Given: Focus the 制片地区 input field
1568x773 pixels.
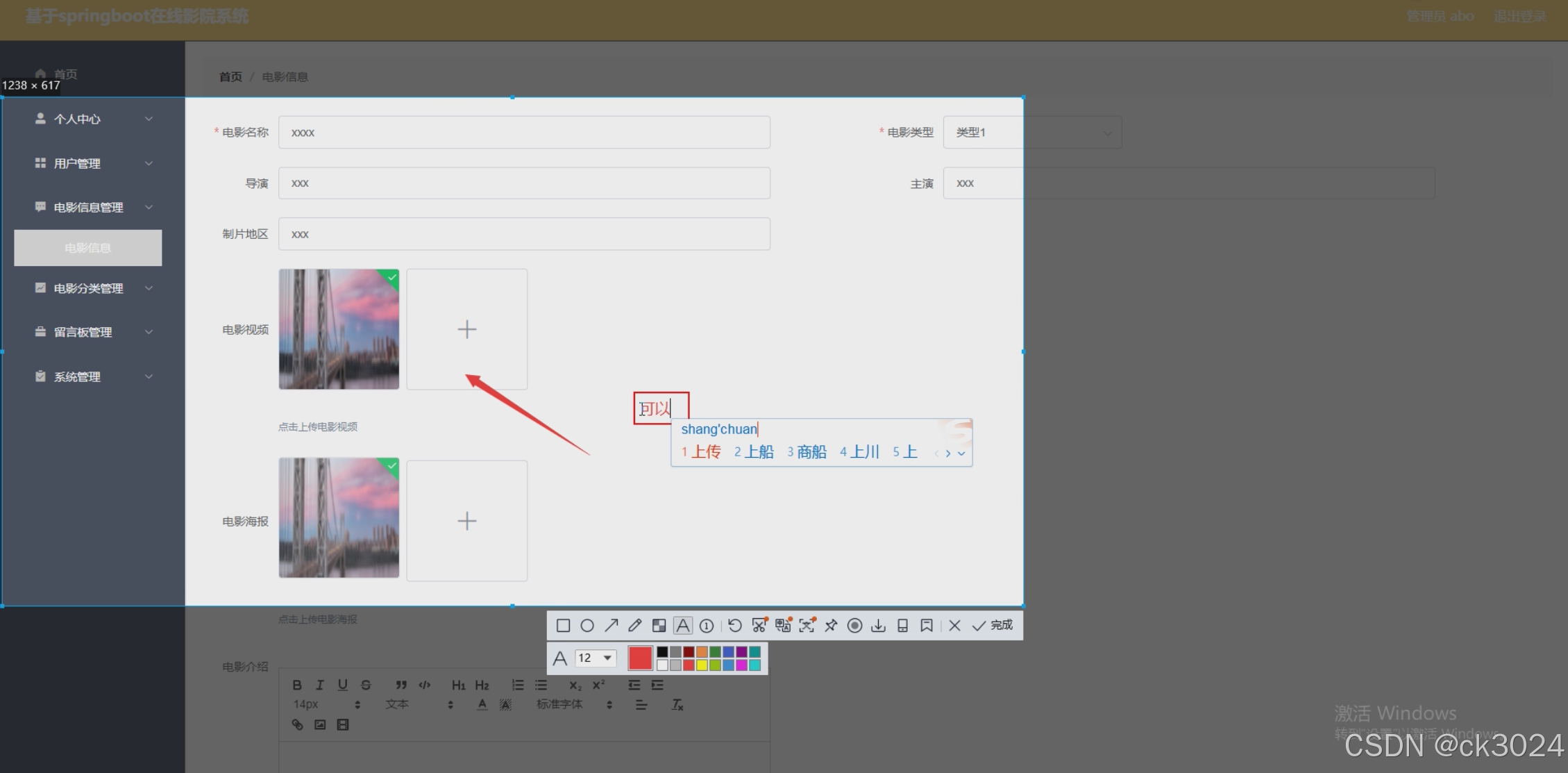Looking at the screenshot, I should [x=524, y=234].
